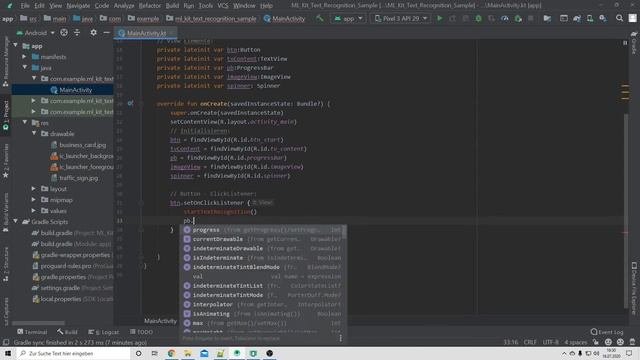
Task: Collapse the drawable folder
Action: [x=34, y=133]
